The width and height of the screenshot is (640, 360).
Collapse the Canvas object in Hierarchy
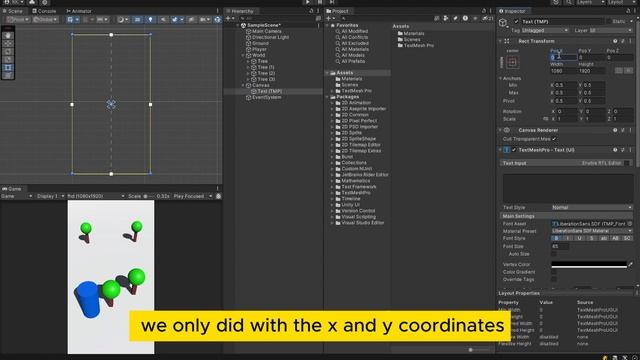[243, 85]
